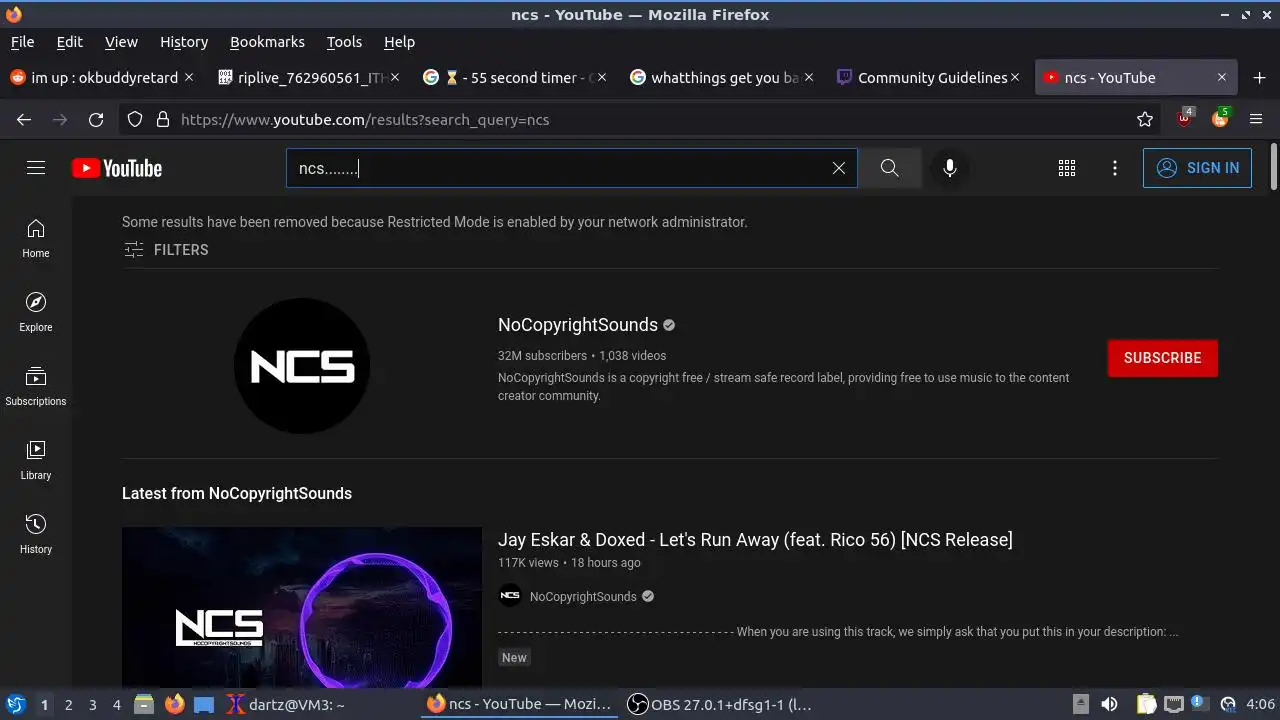The width and height of the screenshot is (1280, 720).
Task: Reload the page in Firefox
Action: tap(96, 119)
